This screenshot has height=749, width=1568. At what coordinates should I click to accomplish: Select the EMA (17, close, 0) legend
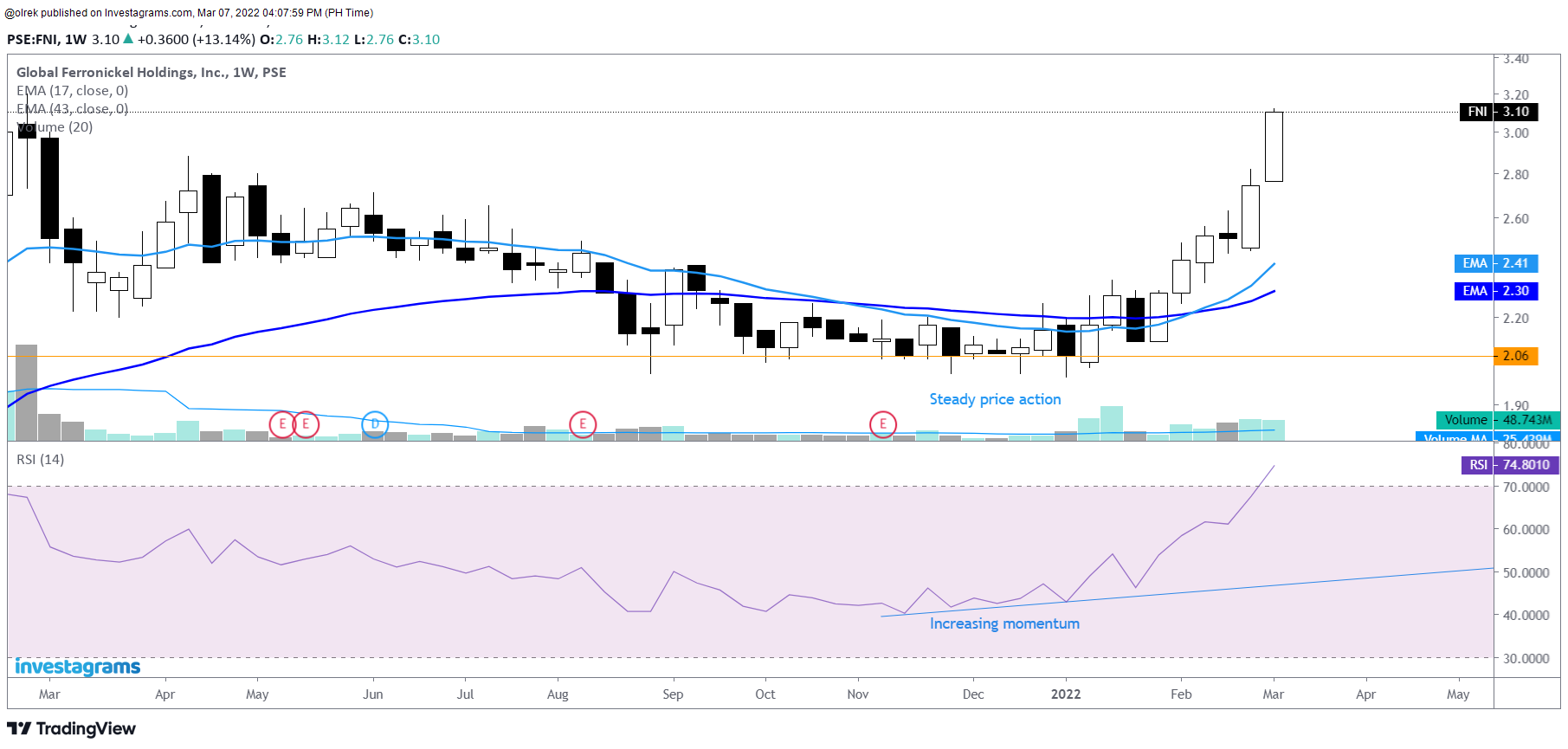[72, 91]
